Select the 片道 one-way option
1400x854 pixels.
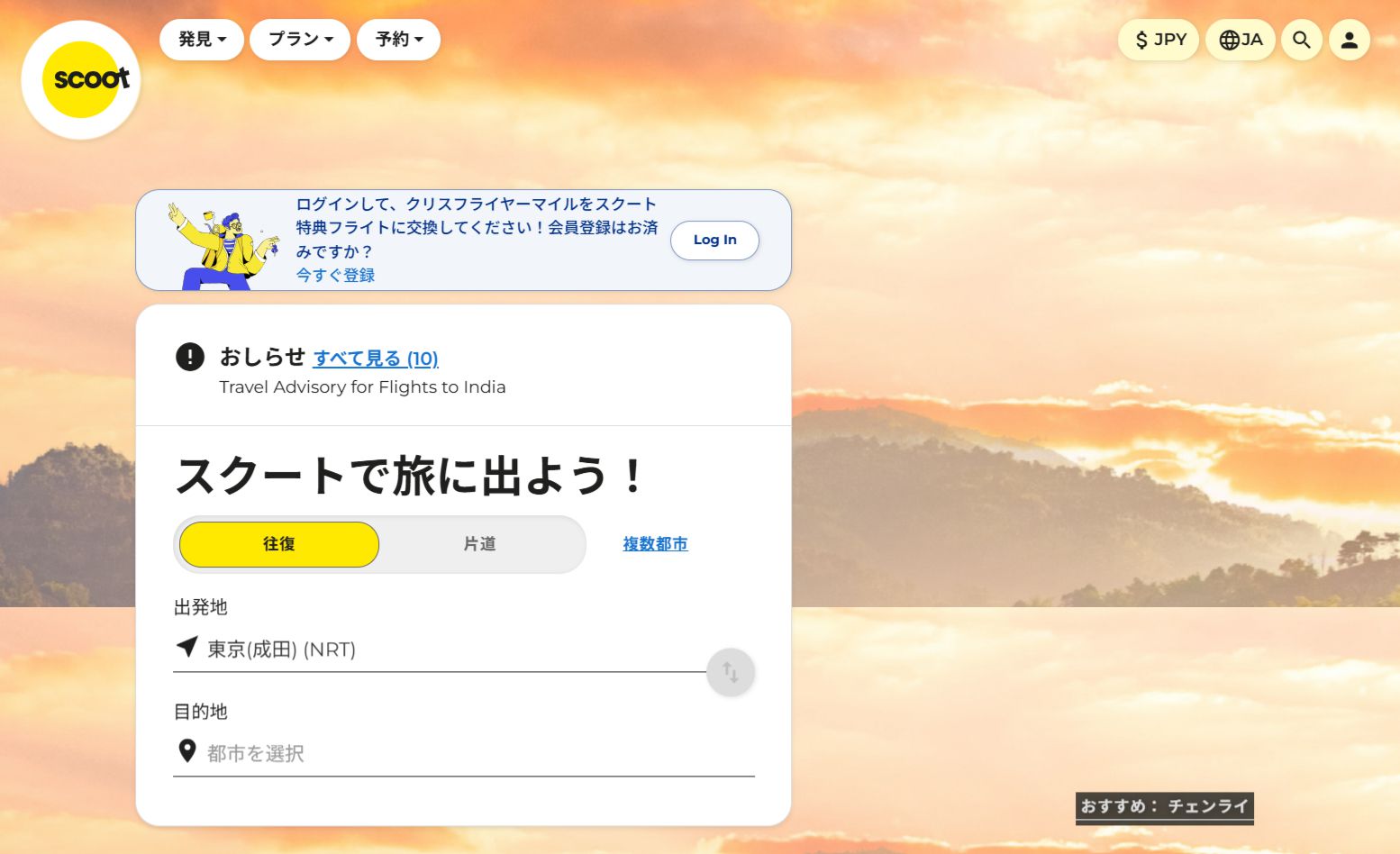click(480, 544)
